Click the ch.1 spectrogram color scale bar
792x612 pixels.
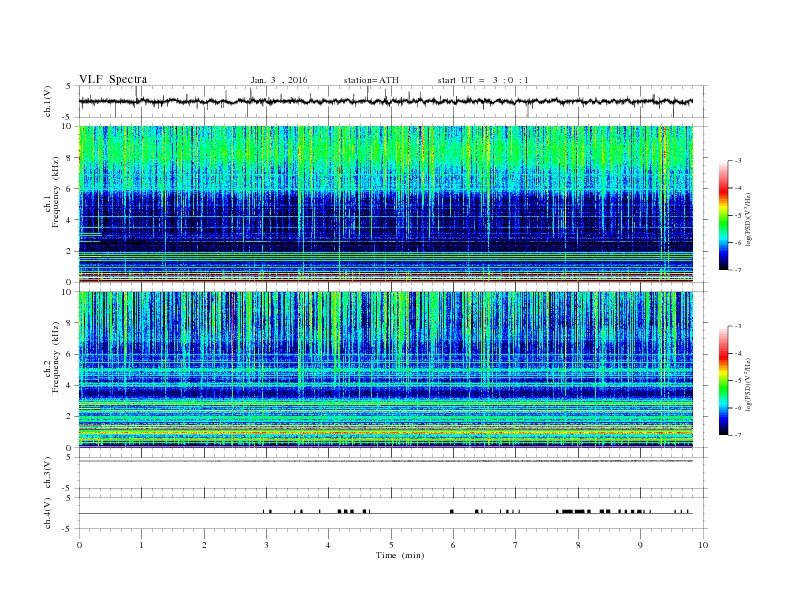coord(723,215)
